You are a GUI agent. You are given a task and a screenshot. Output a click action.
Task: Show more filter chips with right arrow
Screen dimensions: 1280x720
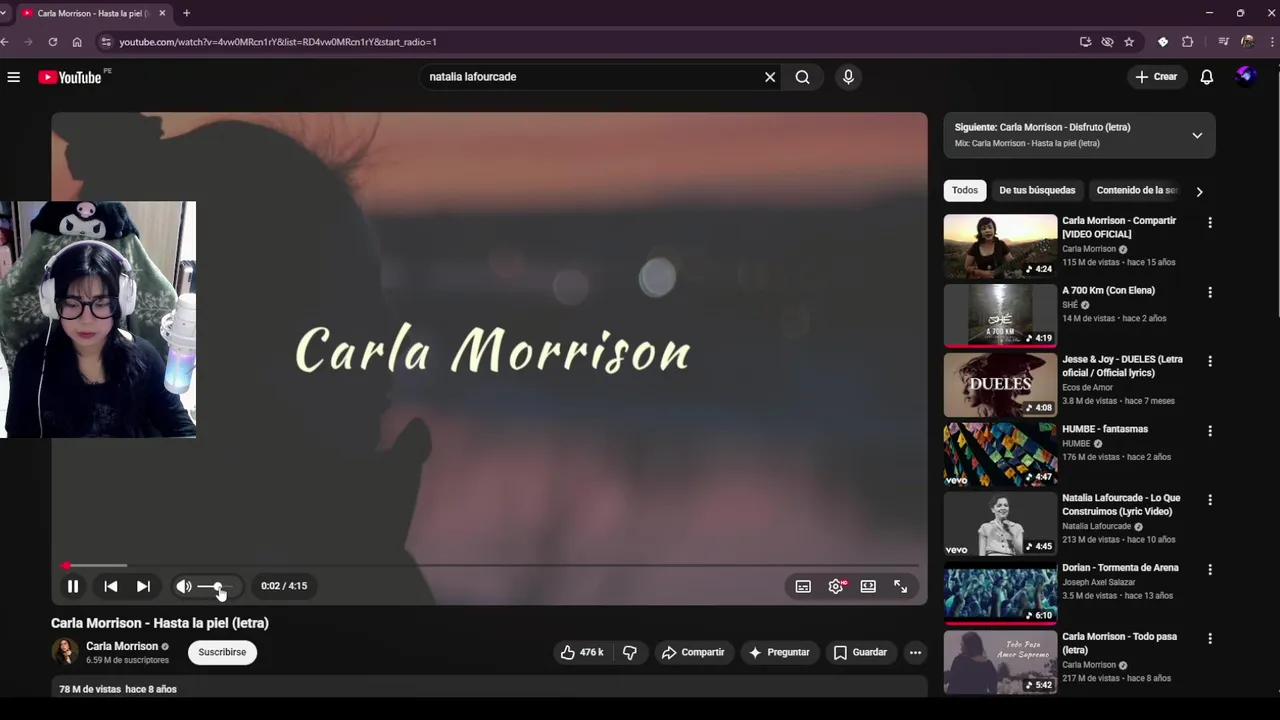[x=1199, y=191]
